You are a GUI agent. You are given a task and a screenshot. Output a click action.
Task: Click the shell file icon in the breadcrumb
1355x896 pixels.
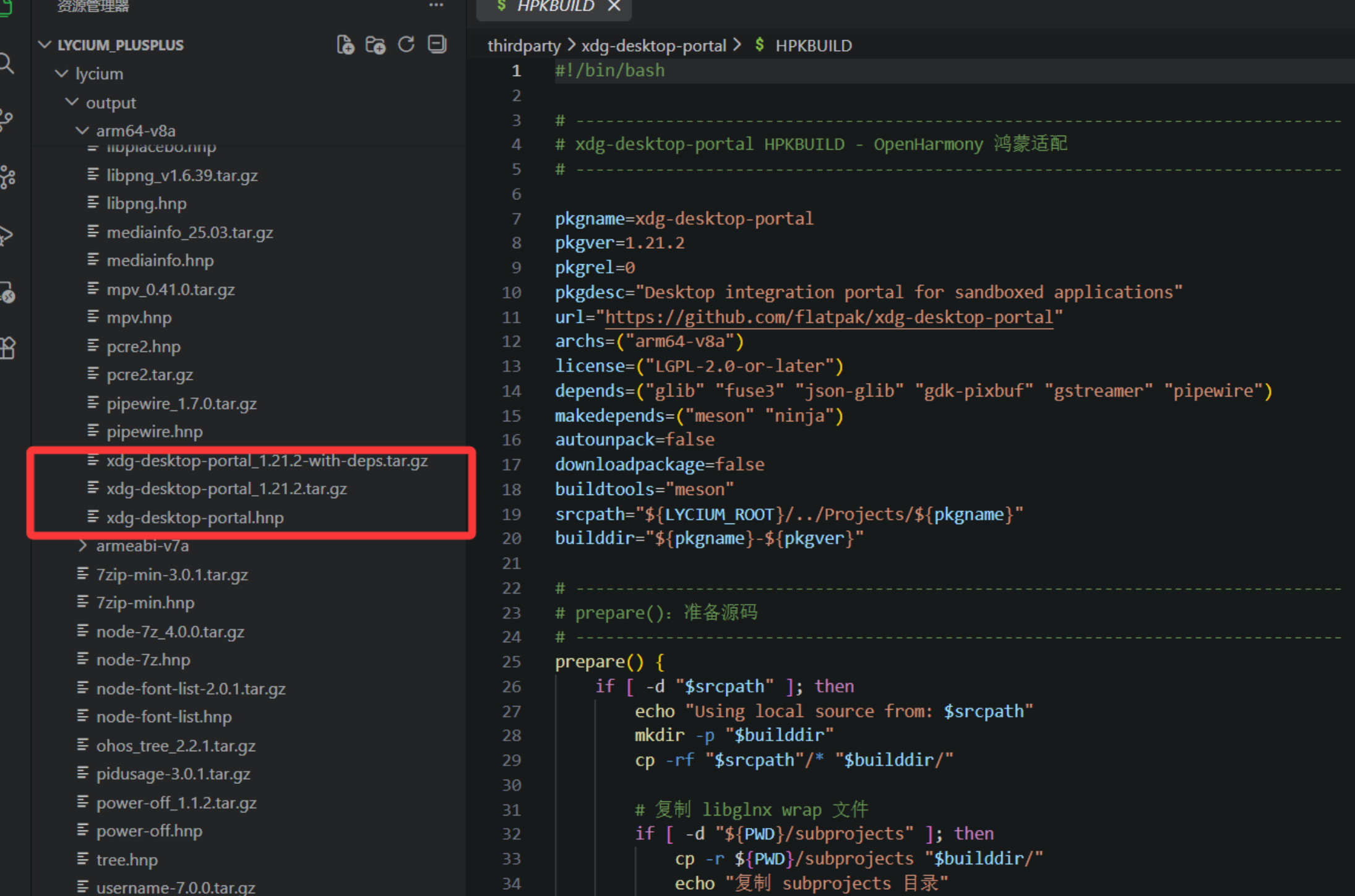[x=759, y=45]
